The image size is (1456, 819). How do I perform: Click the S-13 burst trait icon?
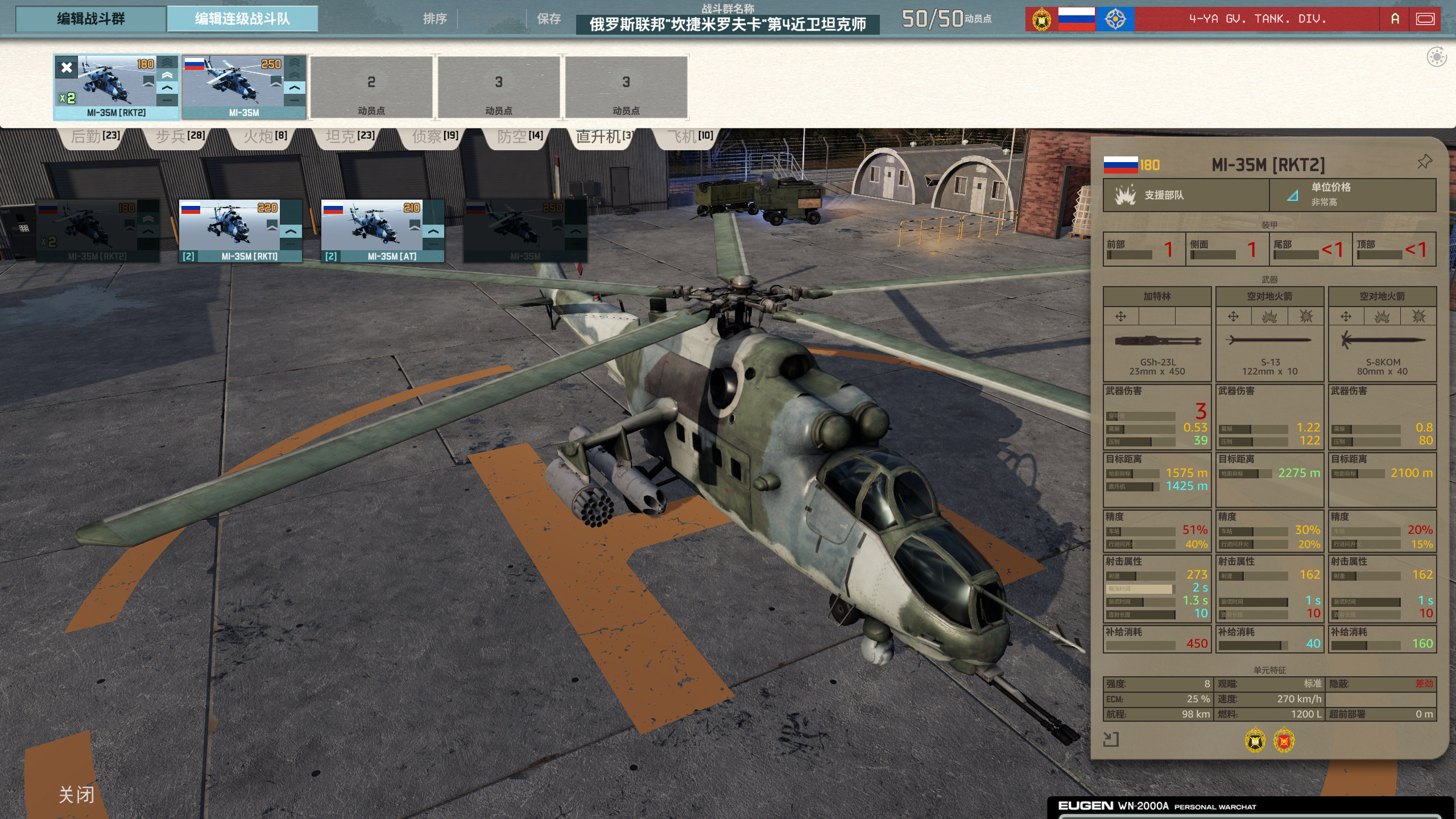[1306, 317]
